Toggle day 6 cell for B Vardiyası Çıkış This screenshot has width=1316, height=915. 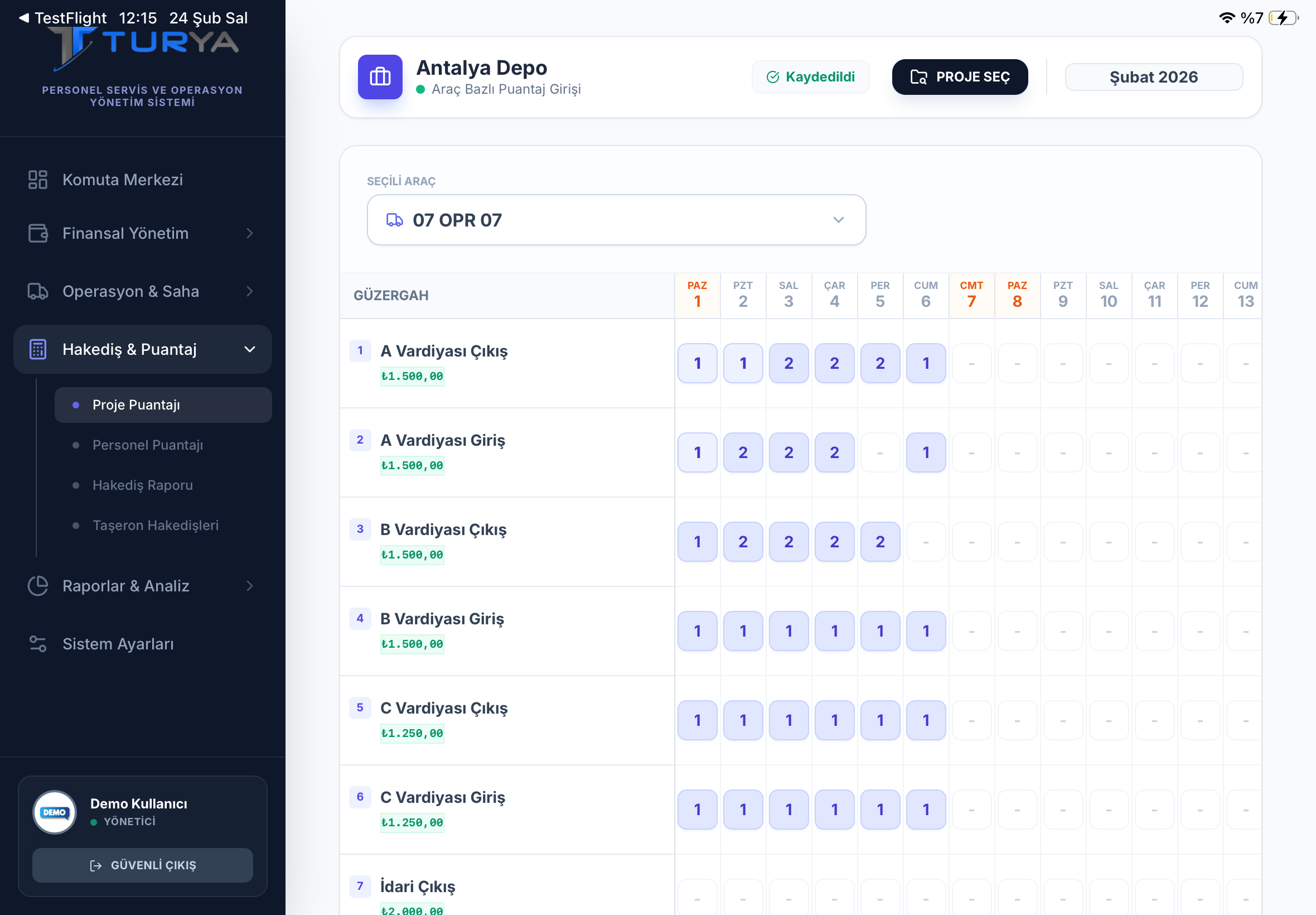[x=926, y=542]
